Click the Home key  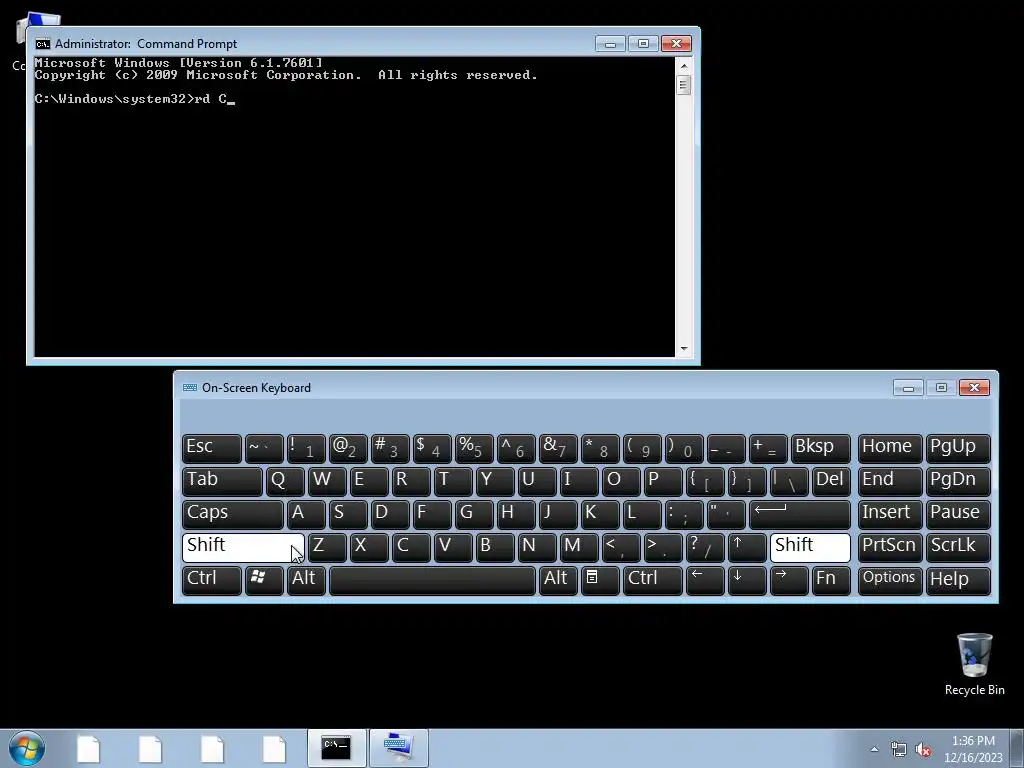click(x=889, y=448)
